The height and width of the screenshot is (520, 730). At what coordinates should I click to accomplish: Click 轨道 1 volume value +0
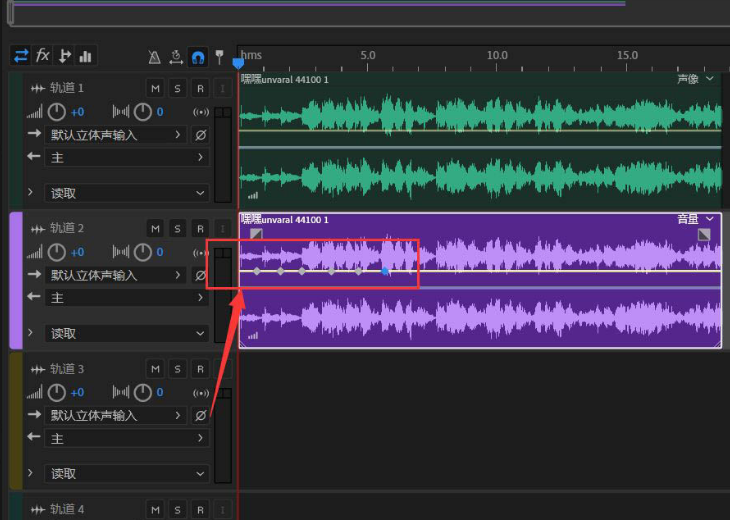tap(77, 112)
